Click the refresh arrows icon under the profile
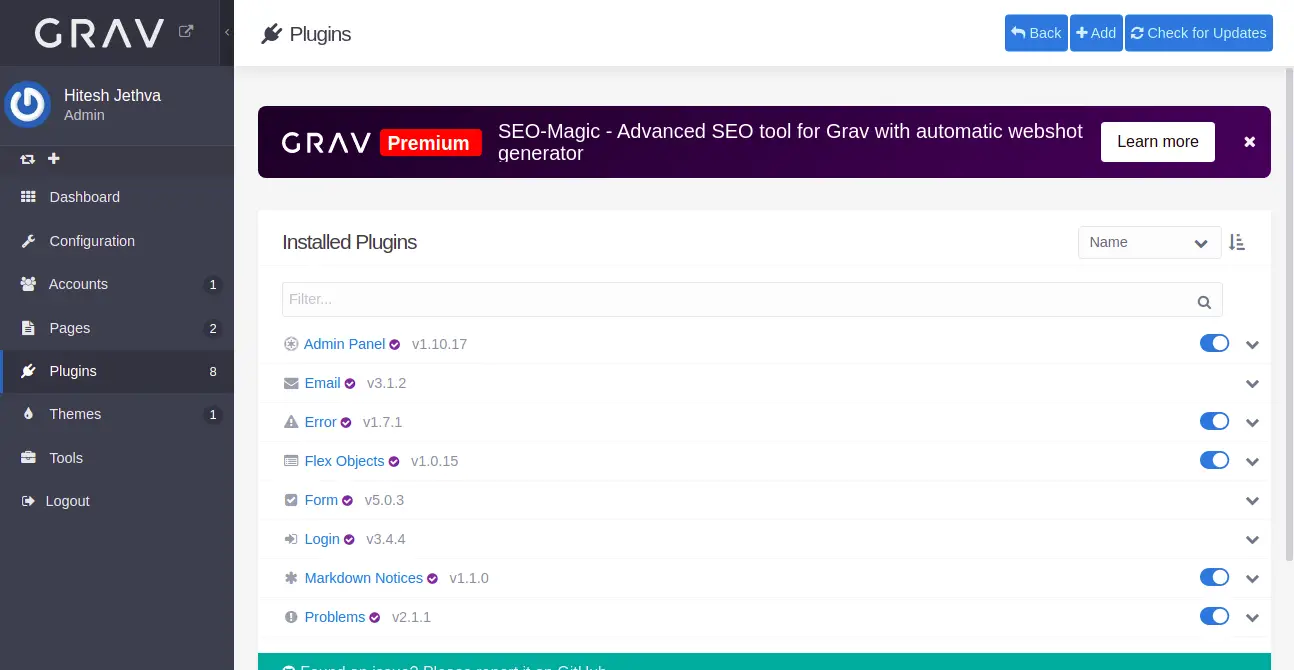The width and height of the screenshot is (1294, 670). click(28, 159)
